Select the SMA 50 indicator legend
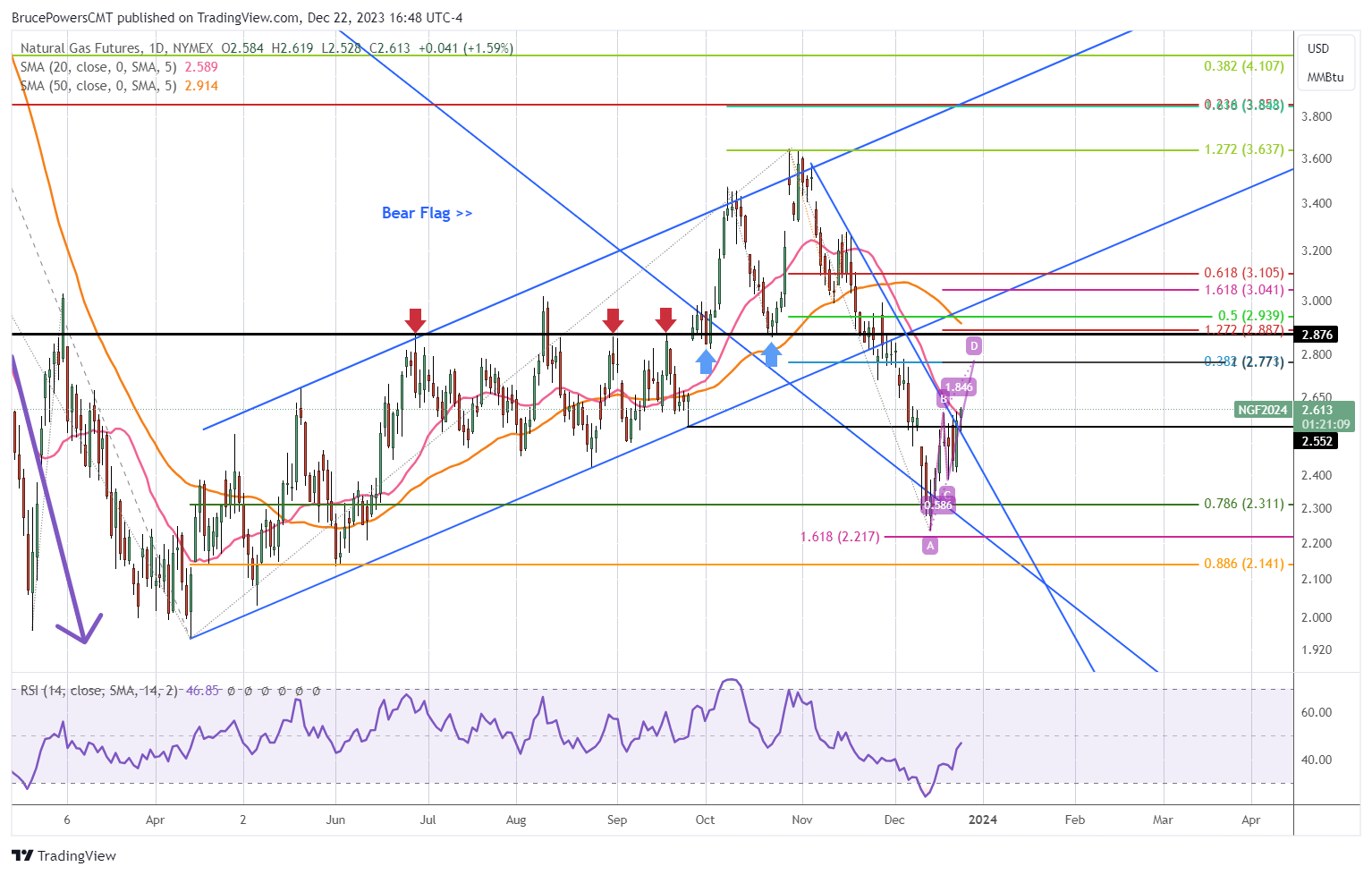 [x=119, y=86]
